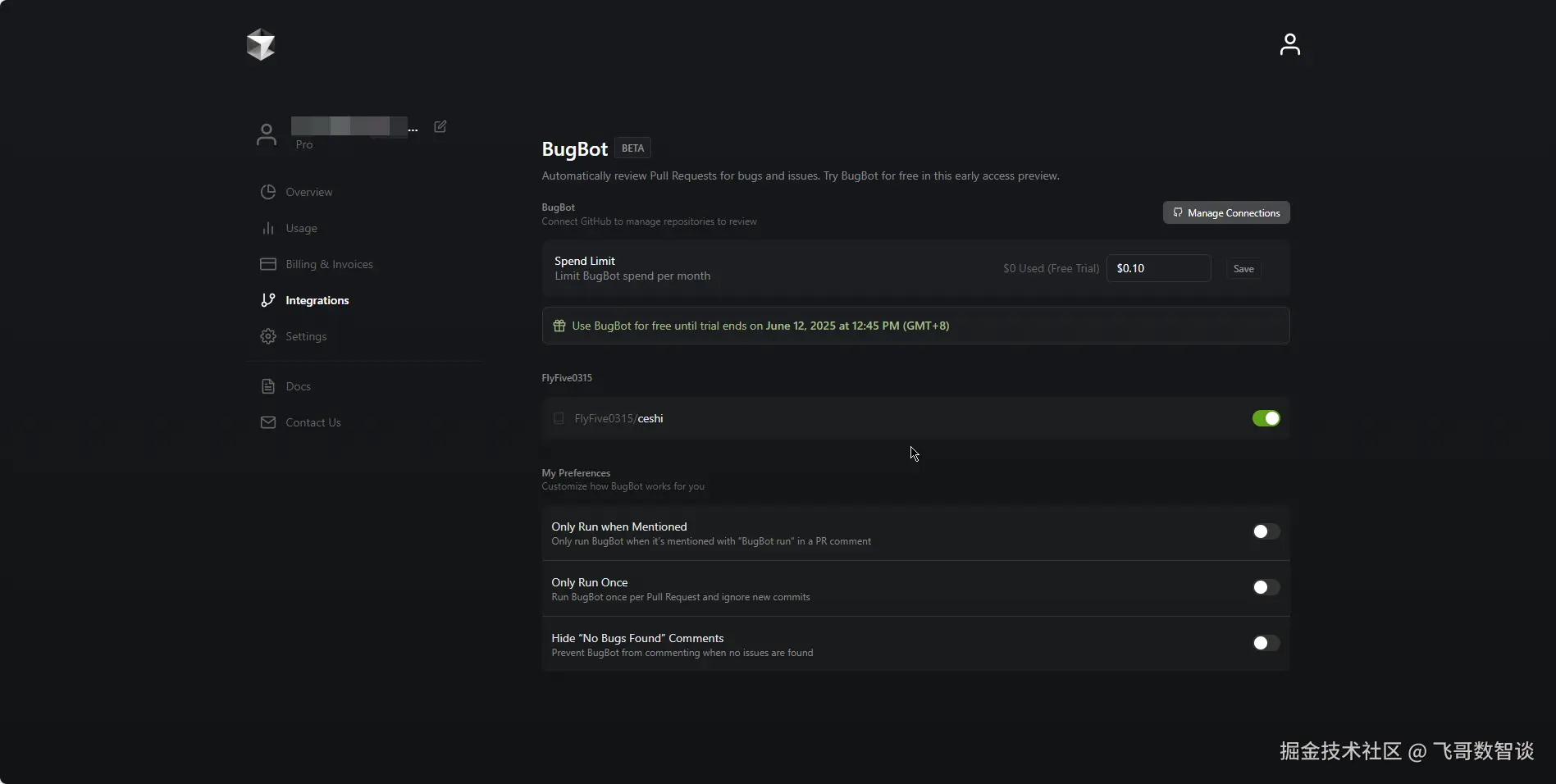Click the Docs document icon
Screen dimensions: 1556x784
(268, 386)
